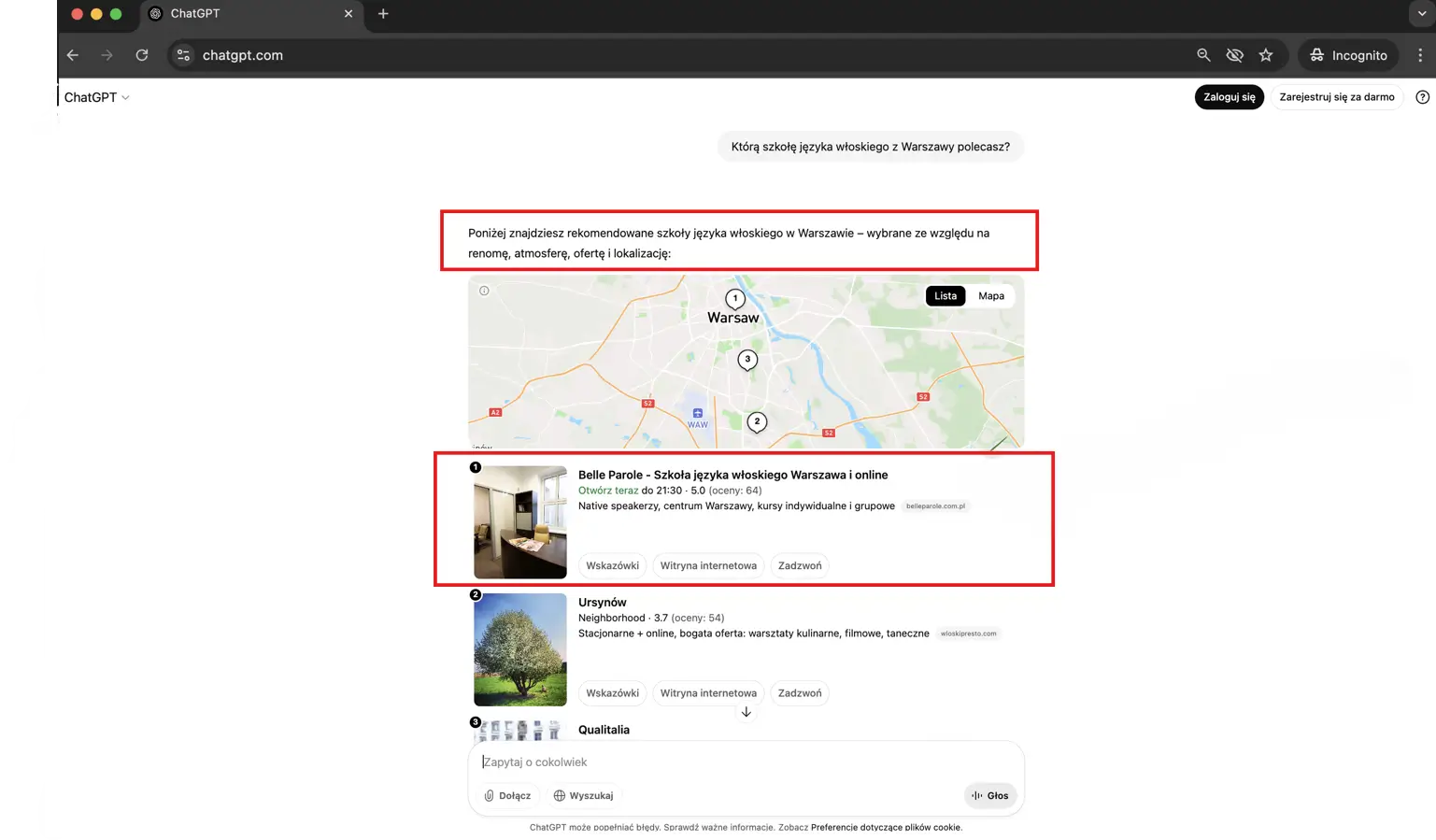
Task: Click the browser forward arrow
Action: coord(107,55)
